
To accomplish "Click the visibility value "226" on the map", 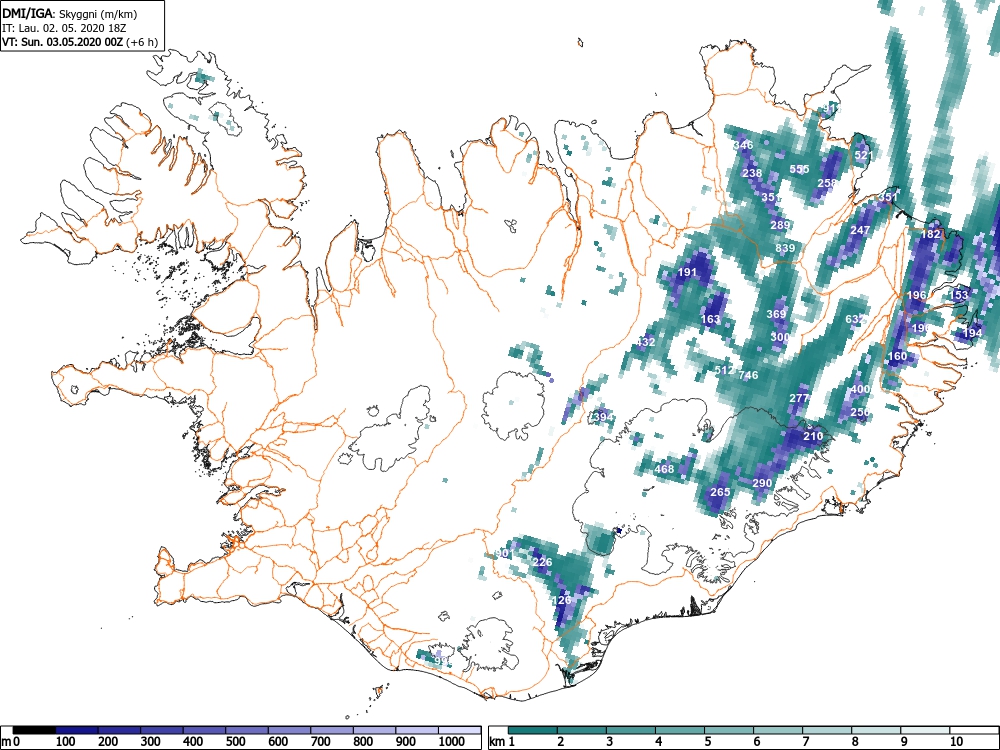I will (x=542, y=562).
